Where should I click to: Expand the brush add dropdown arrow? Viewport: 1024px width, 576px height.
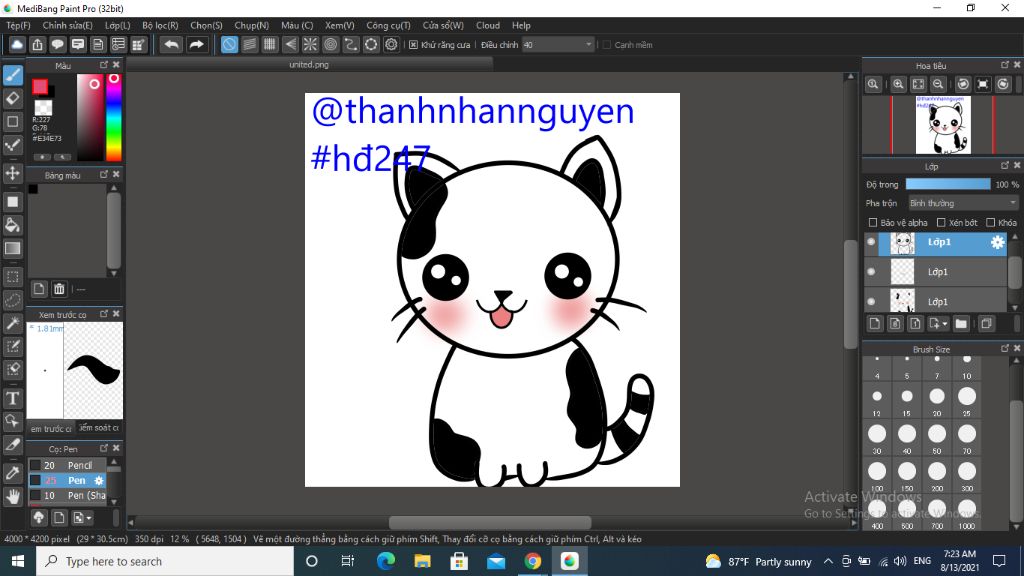coord(89,518)
